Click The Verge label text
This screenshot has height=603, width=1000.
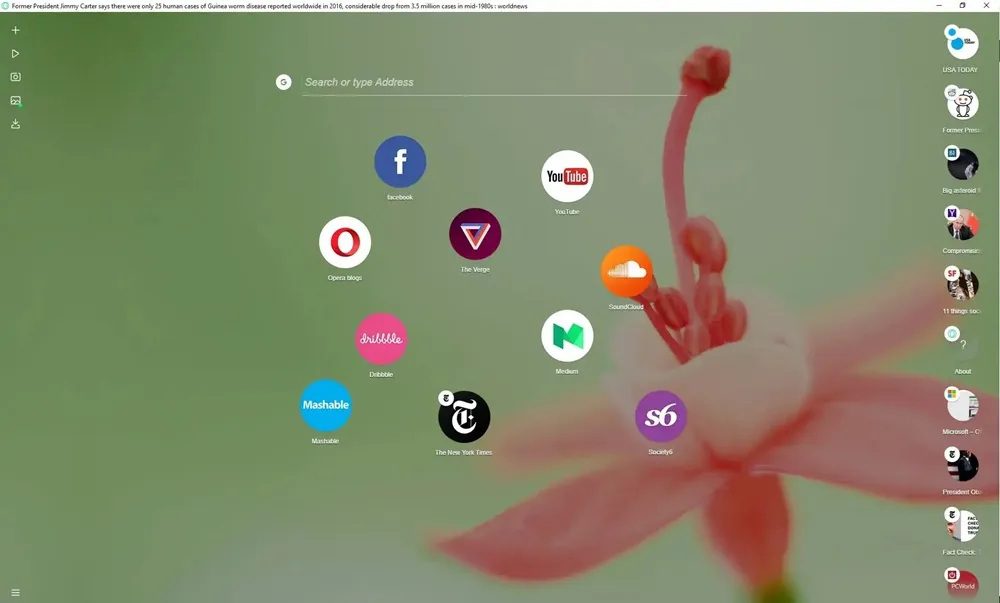click(475, 270)
